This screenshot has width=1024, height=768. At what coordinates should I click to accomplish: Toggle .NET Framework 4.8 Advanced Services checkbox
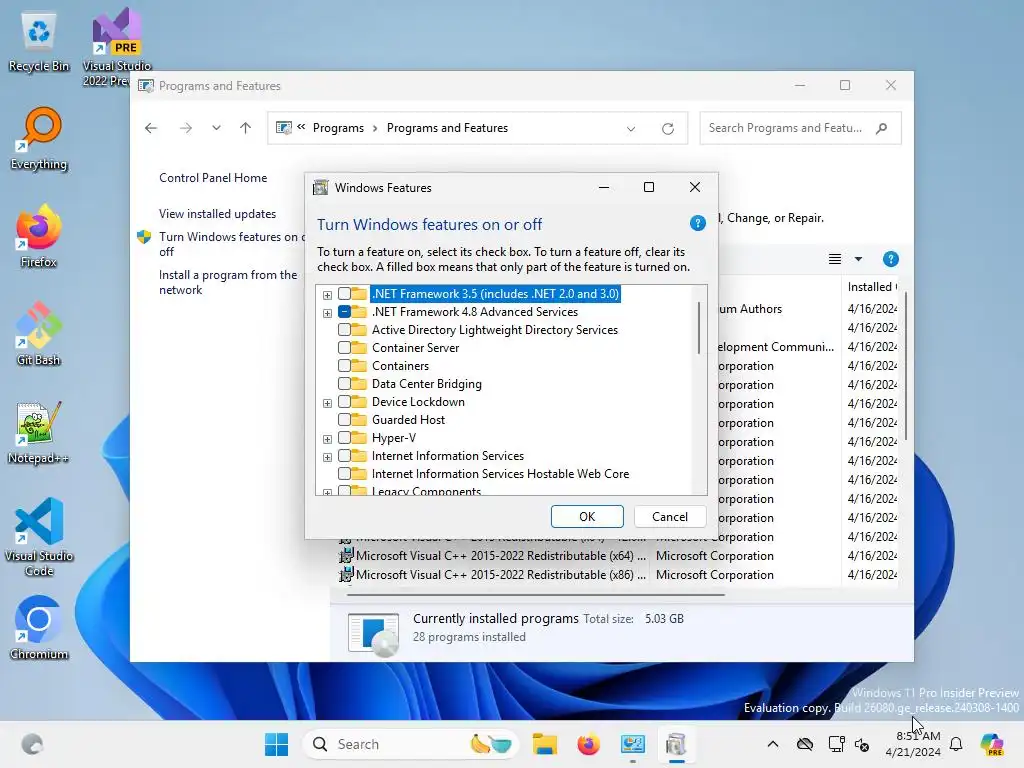[344, 312]
